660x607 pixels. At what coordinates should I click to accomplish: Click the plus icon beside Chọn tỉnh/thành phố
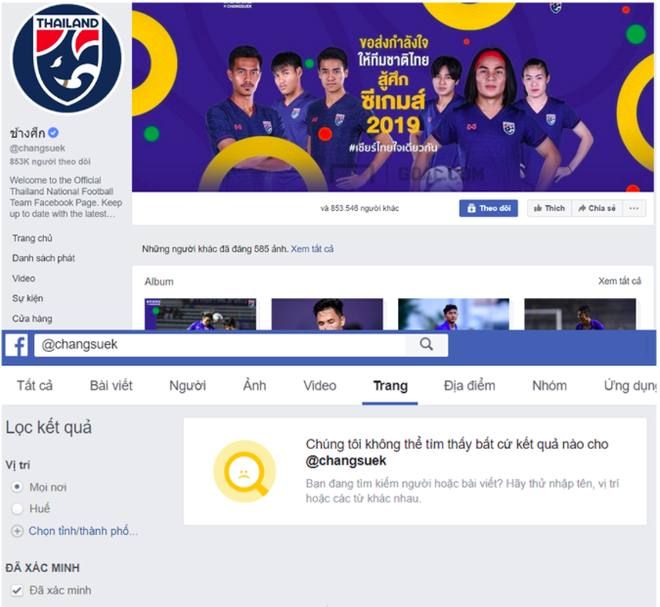coord(17,531)
